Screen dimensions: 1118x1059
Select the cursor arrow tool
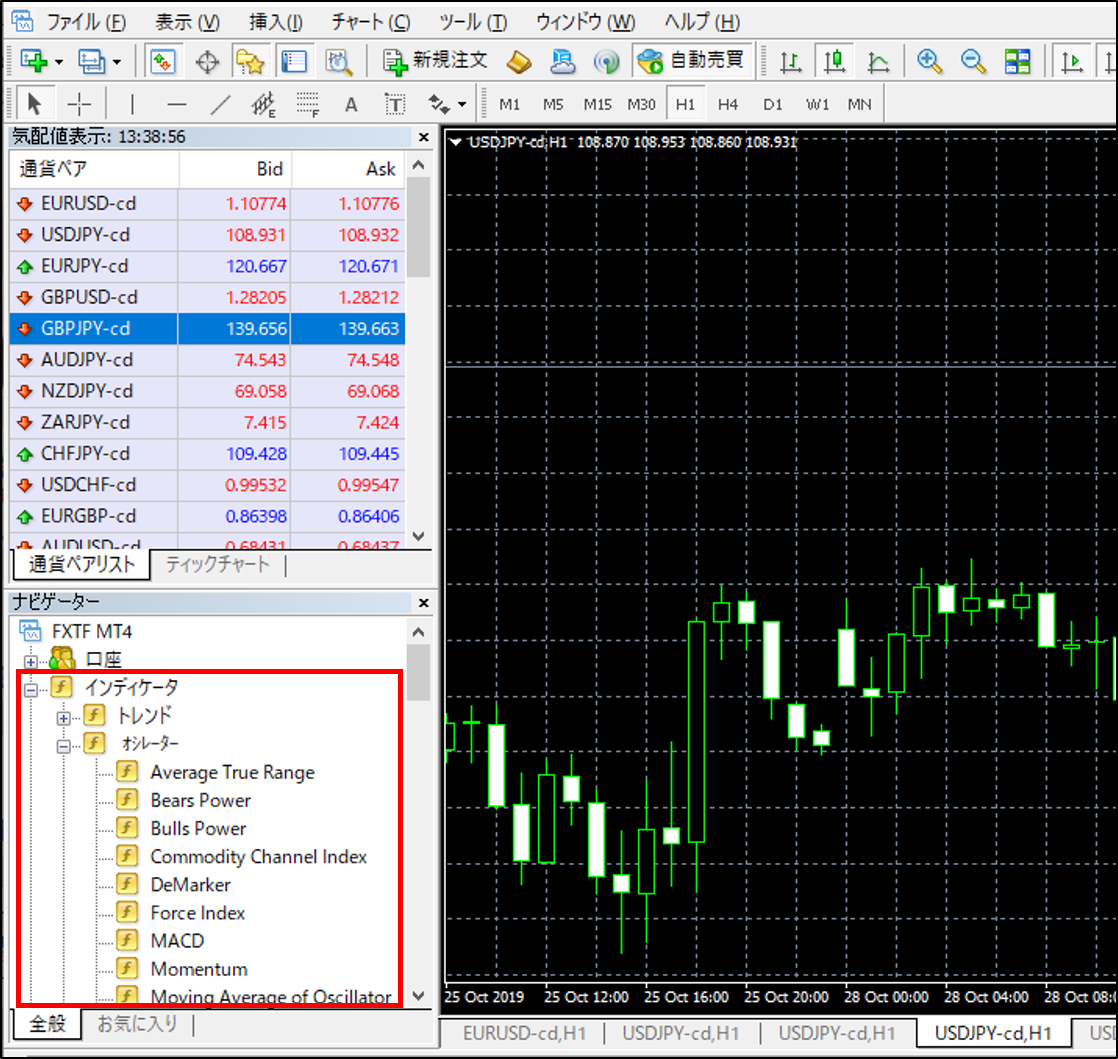pyautogui.click(x=34, y=105)
